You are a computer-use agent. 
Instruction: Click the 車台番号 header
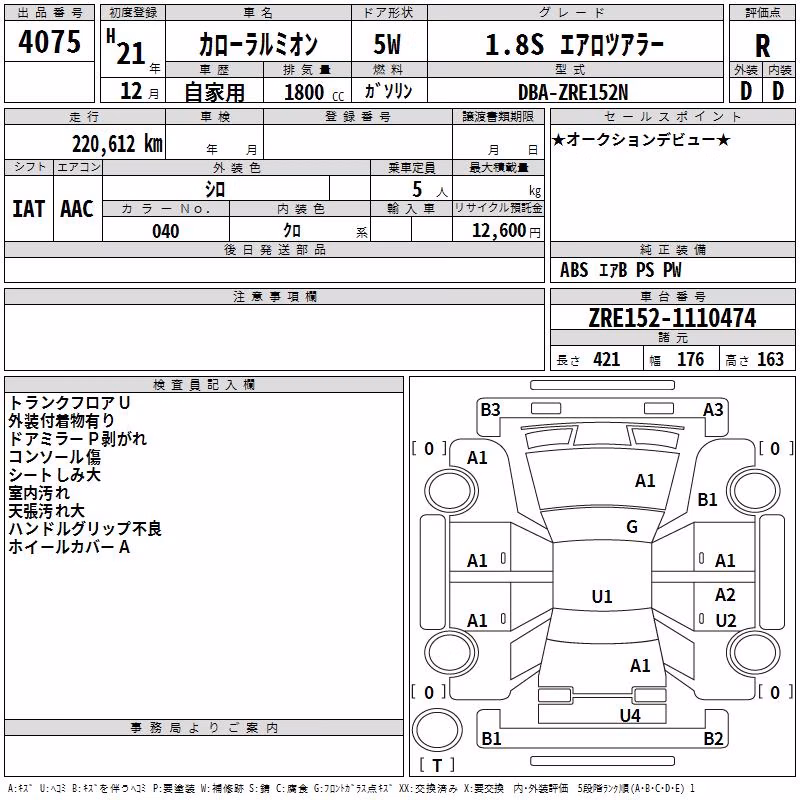click(x=673, y=296)
